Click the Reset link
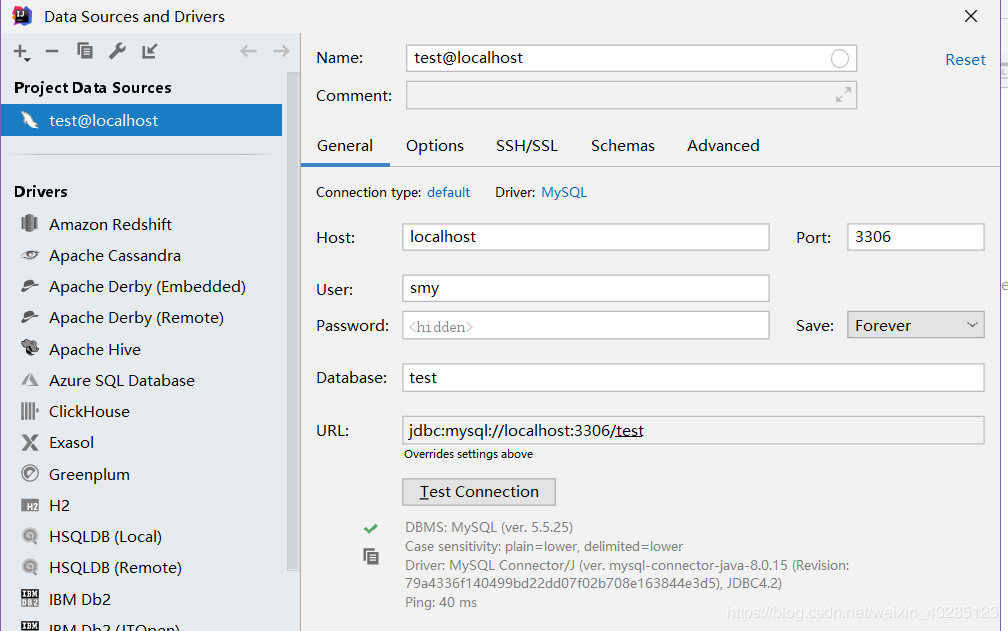1008x631 pixels. tap(965, 60)
